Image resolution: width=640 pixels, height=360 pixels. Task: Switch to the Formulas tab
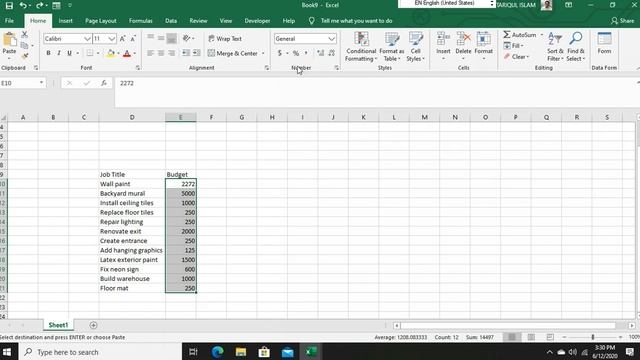coord(140,21)
